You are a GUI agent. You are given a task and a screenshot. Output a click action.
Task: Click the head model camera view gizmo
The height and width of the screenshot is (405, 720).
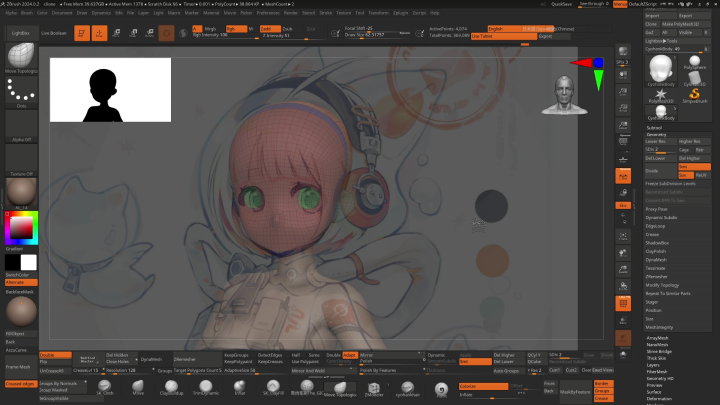click(563, 91)
